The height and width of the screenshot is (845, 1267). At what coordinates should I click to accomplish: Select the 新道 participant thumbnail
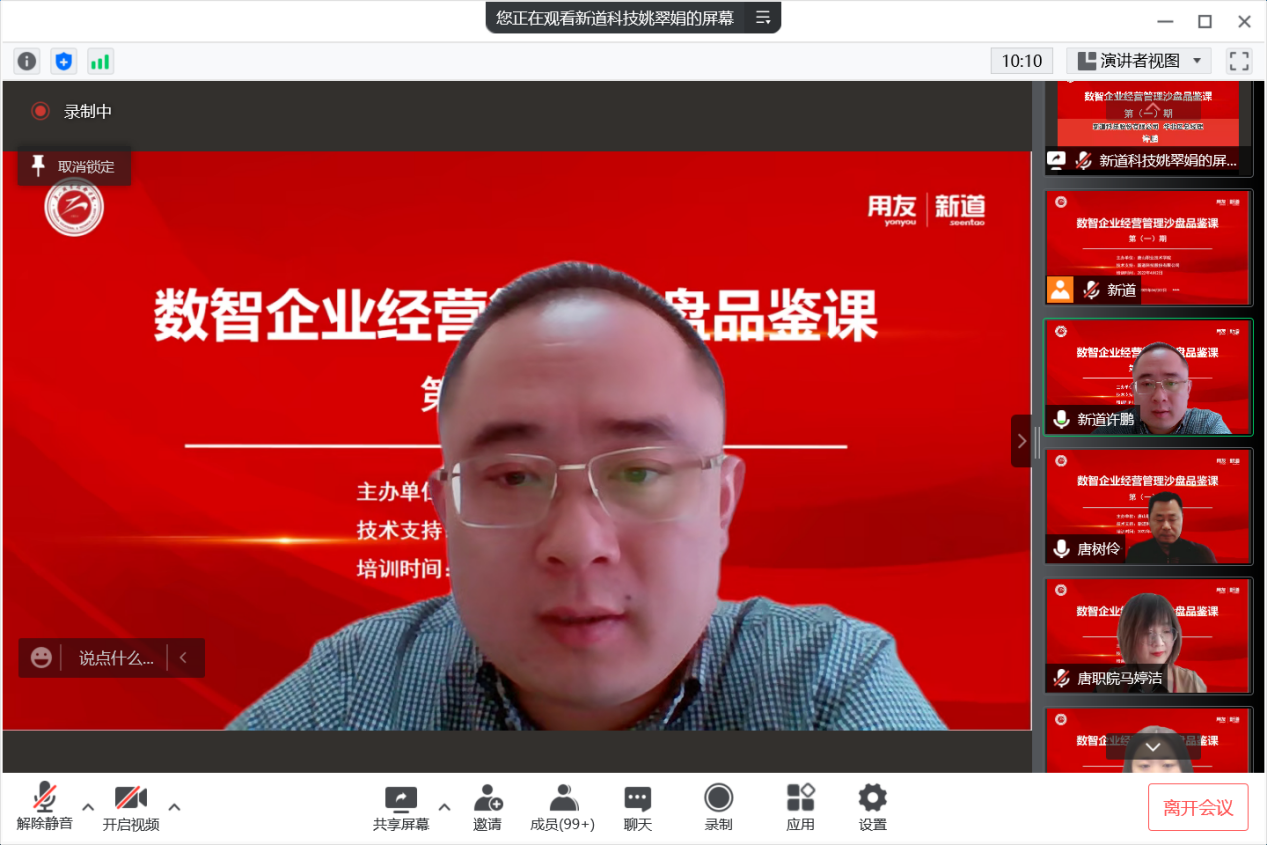coord(1148,247)
